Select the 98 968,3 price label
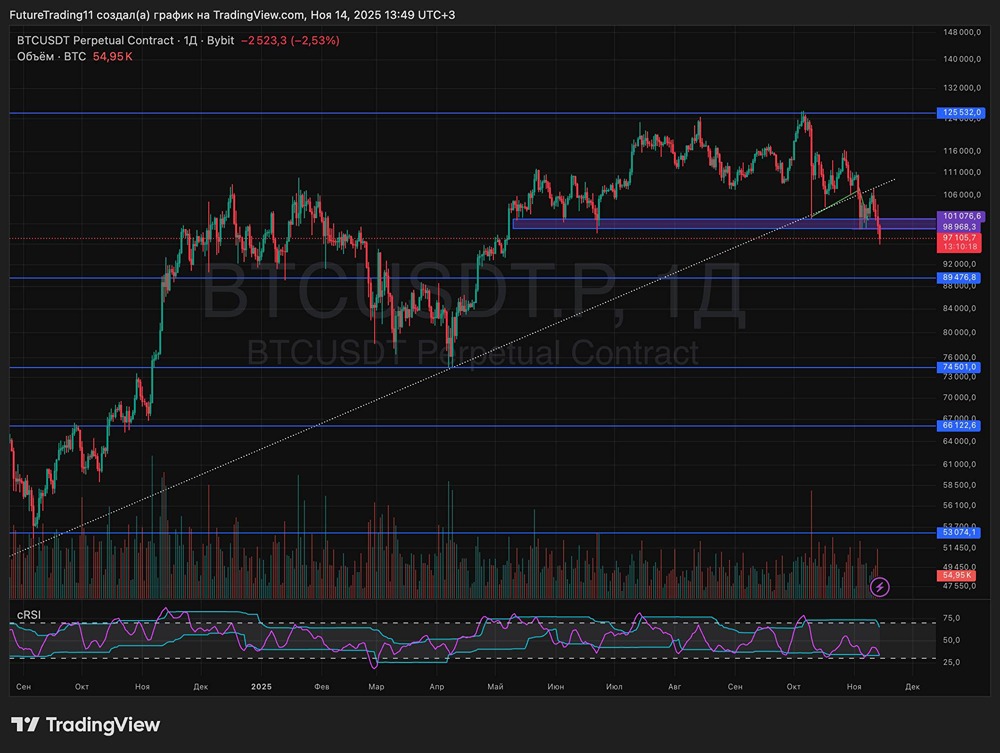Screen dimensions: 1000x753 coord(959,227)
